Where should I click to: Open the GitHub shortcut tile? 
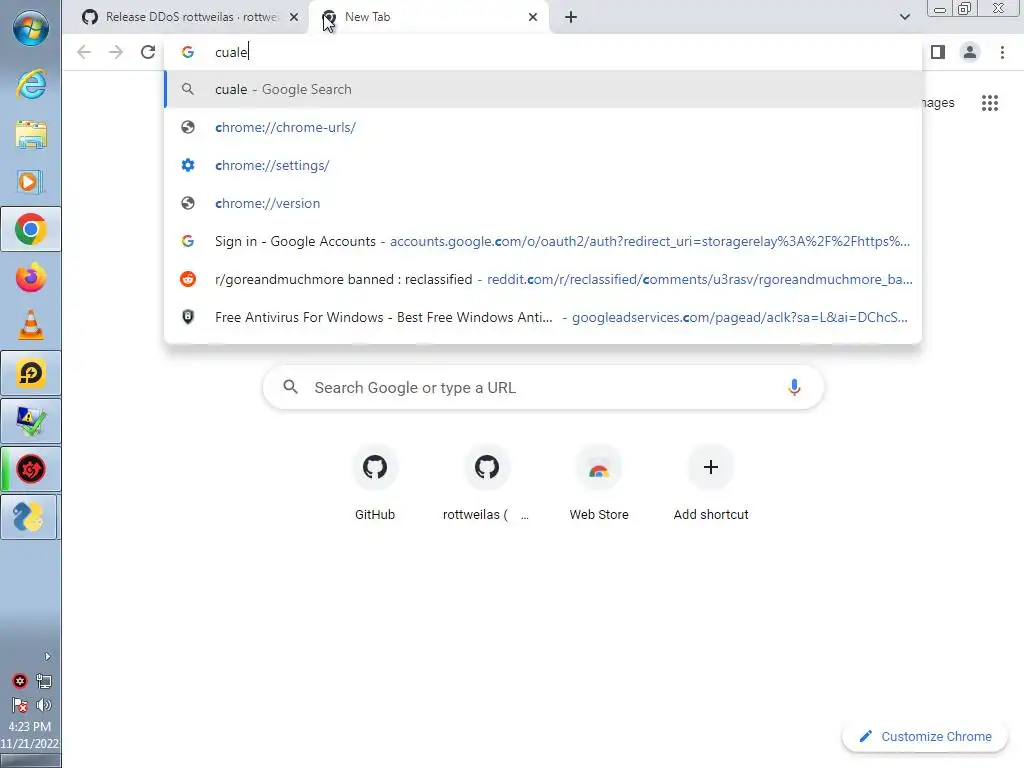[375, 467]
